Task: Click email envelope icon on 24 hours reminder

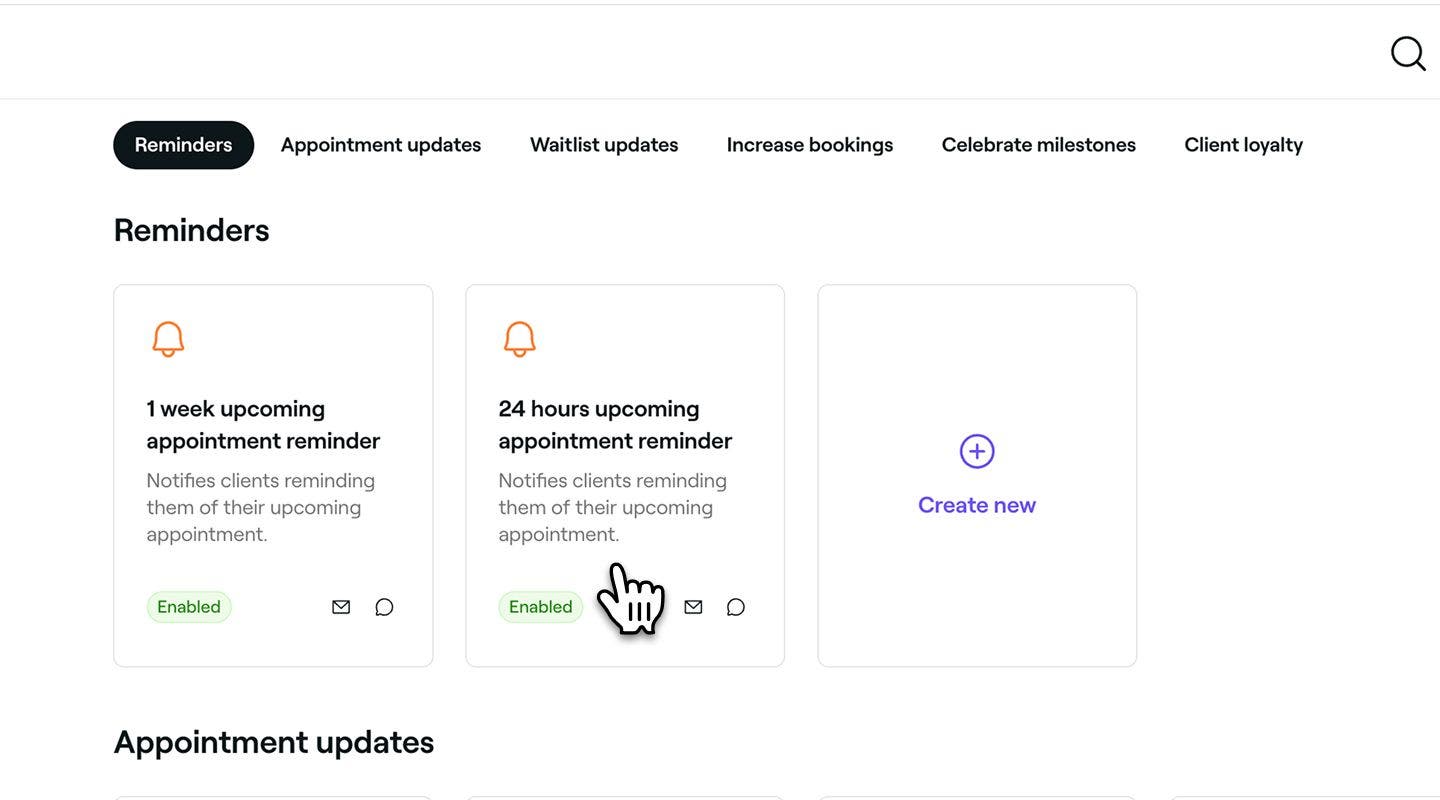Action: tap(693, 607)
